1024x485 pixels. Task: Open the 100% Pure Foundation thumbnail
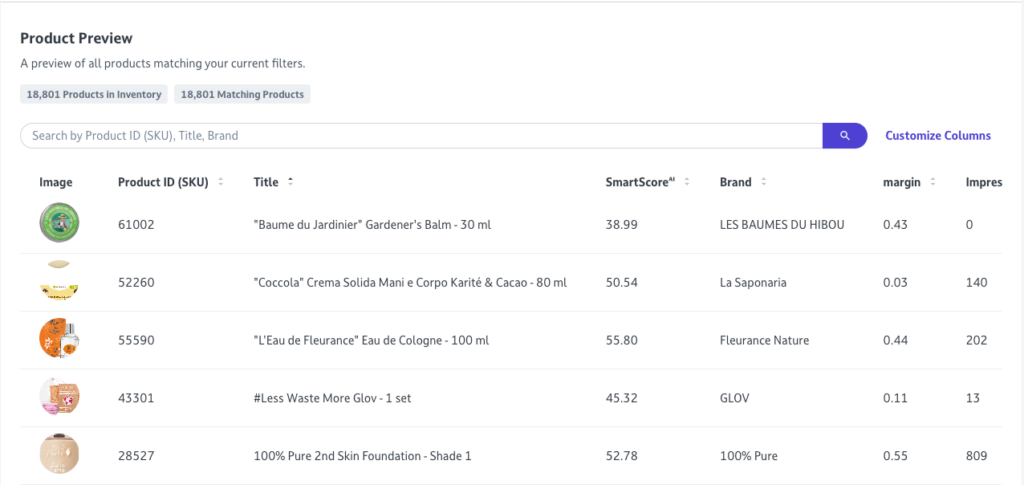tap(59, 455)
